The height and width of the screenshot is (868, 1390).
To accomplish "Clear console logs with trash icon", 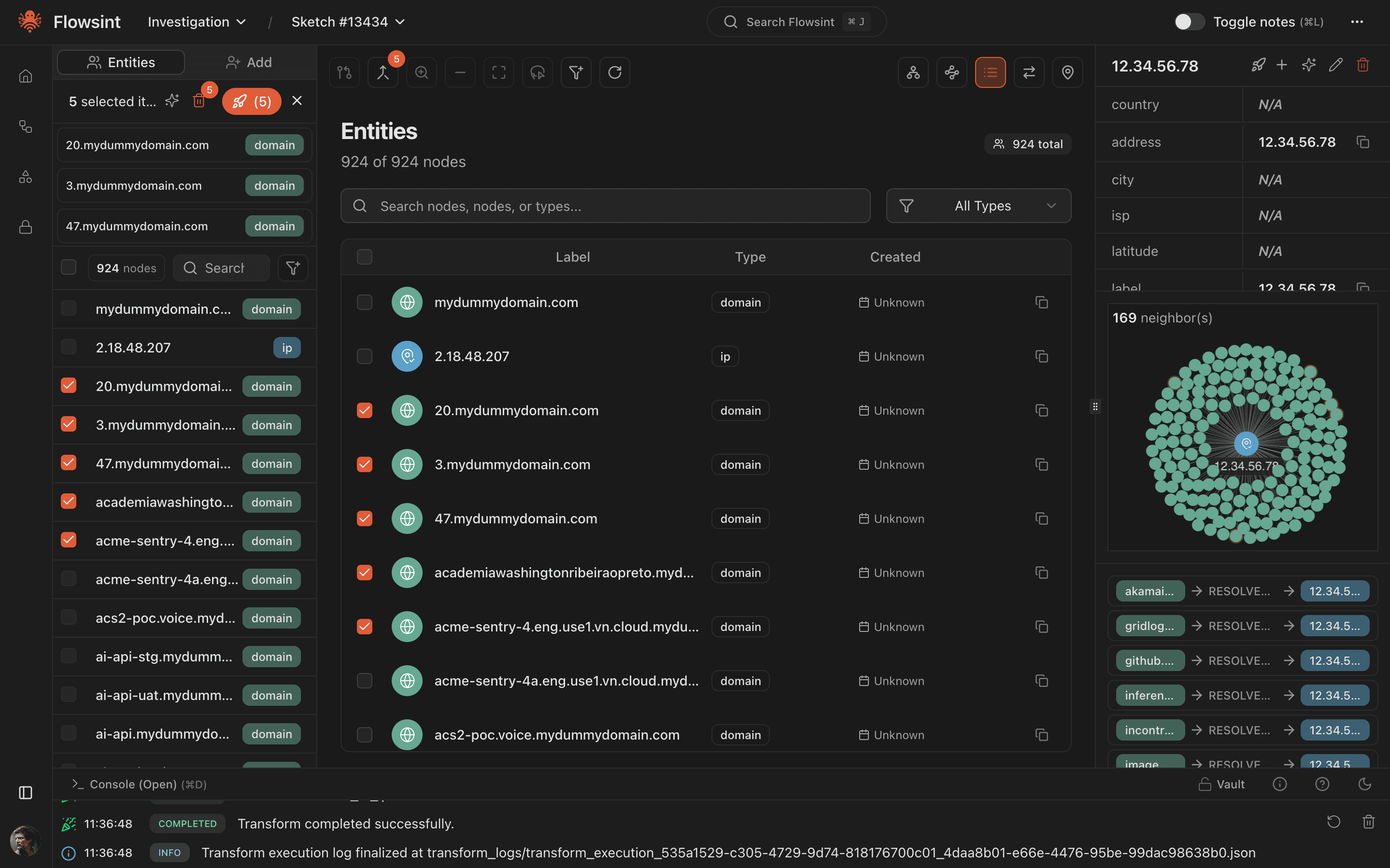I will [1368, 822].
